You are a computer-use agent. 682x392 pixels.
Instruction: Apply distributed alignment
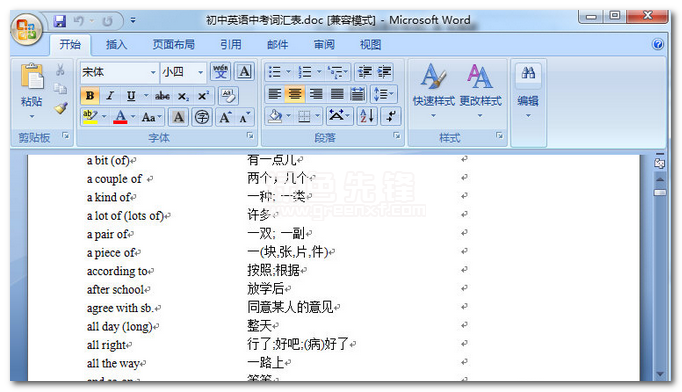click(358, 94)
